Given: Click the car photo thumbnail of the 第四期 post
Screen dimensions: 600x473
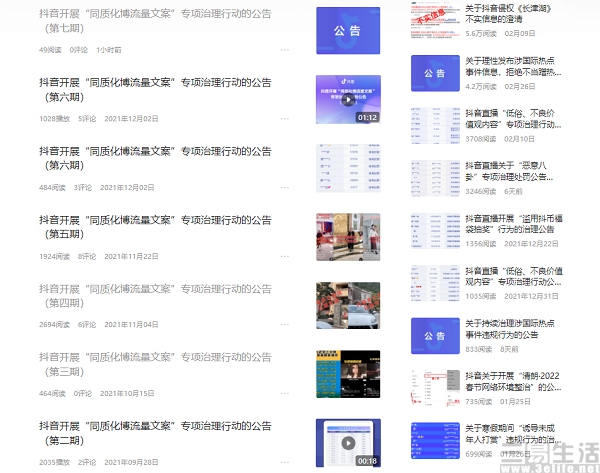Looking at the screenshot, I should coord(348,305).
